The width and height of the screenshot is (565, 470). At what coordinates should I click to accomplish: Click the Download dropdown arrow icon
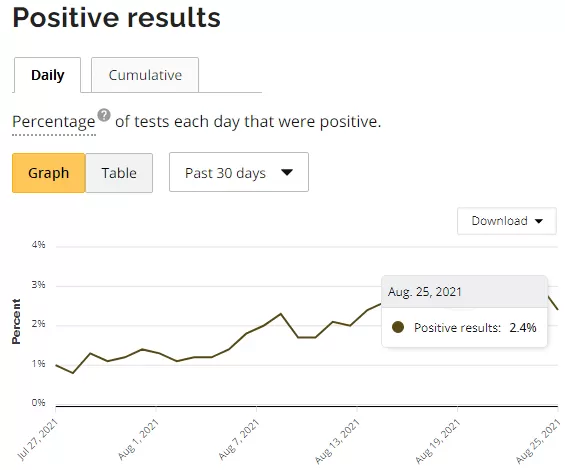pos(539,221)
